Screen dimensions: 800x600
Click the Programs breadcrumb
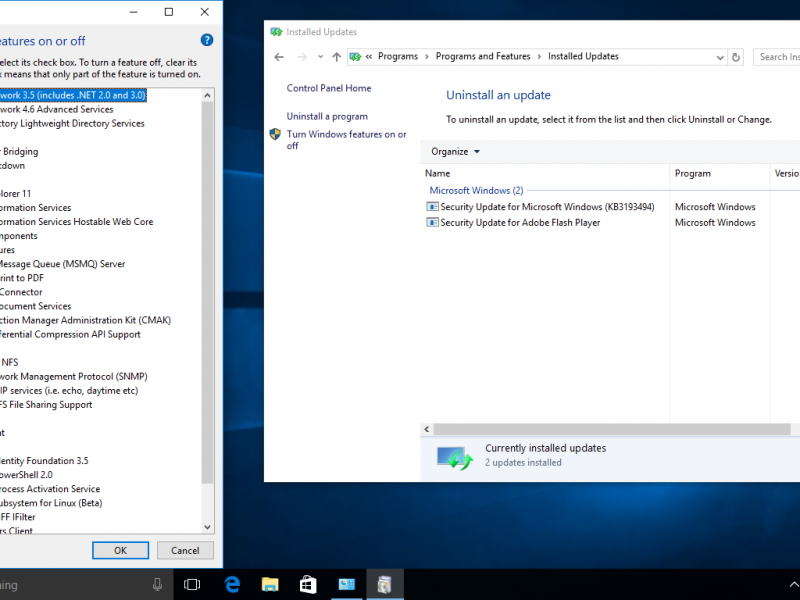click(x=398, y=56)
